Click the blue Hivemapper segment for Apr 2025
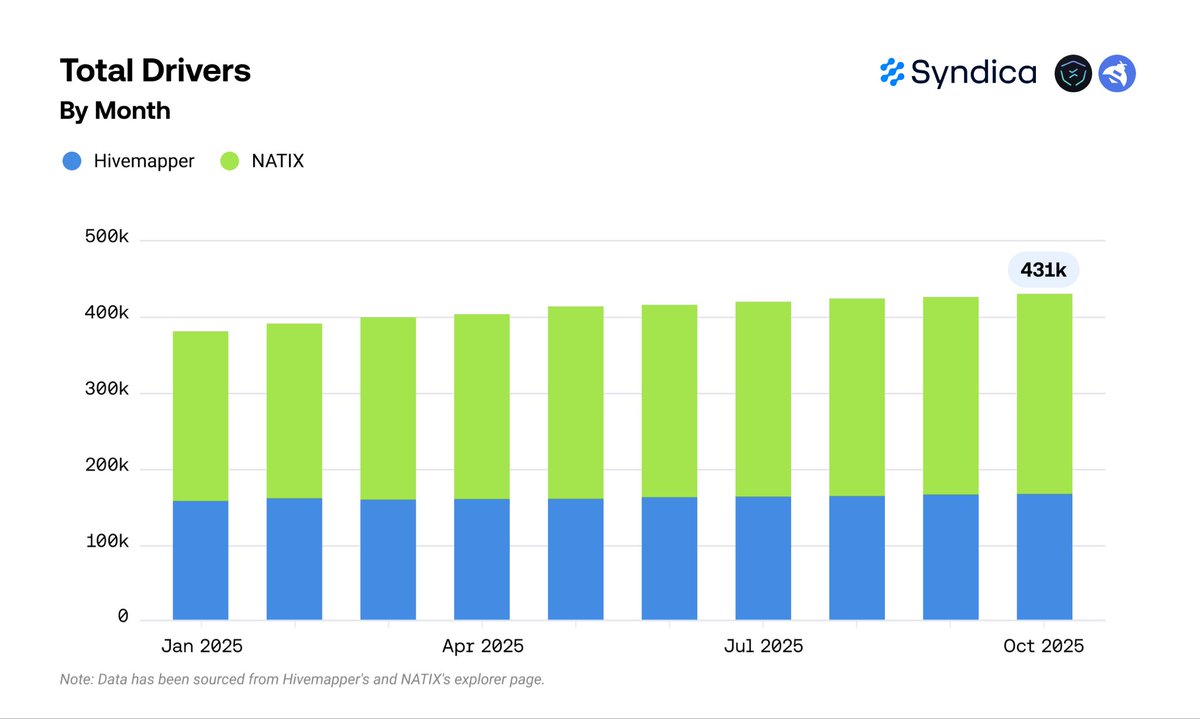Image resolution: width=1200 pixels, height=719 pixels. click(482, 559)
